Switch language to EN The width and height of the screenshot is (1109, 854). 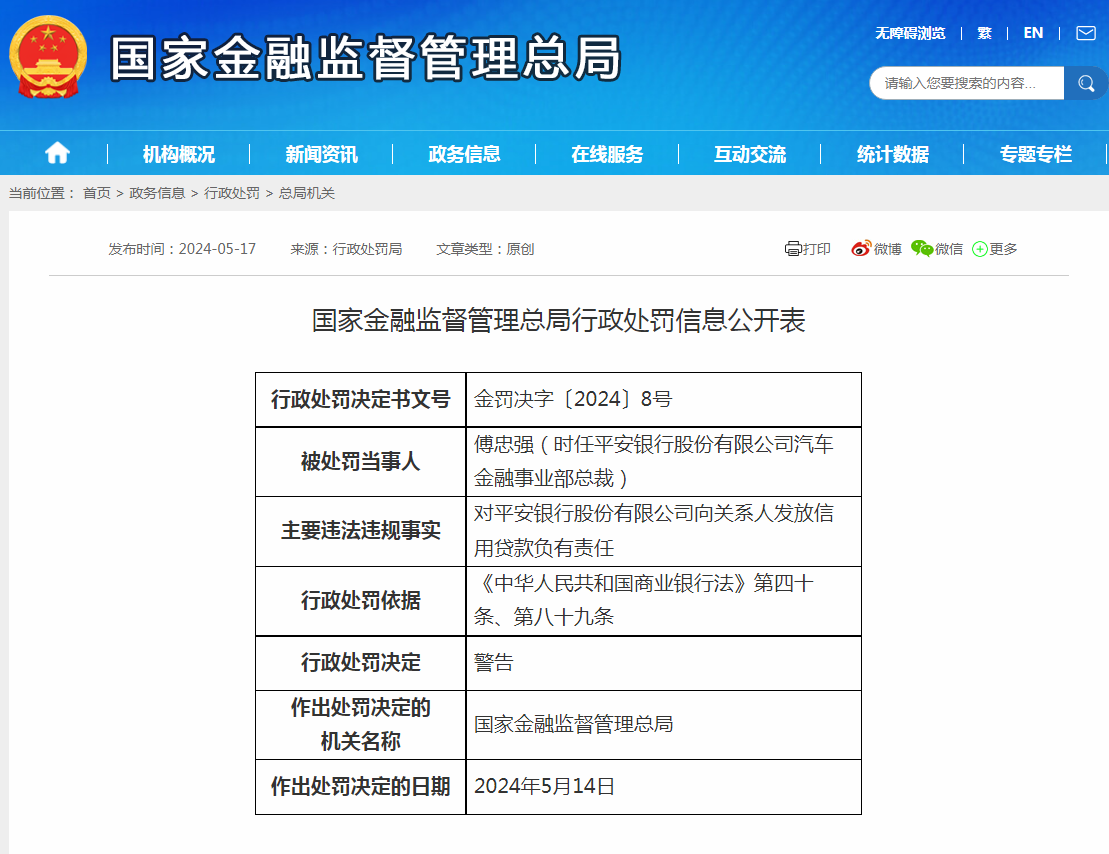pyautogui.click(x=1033, y=33)
